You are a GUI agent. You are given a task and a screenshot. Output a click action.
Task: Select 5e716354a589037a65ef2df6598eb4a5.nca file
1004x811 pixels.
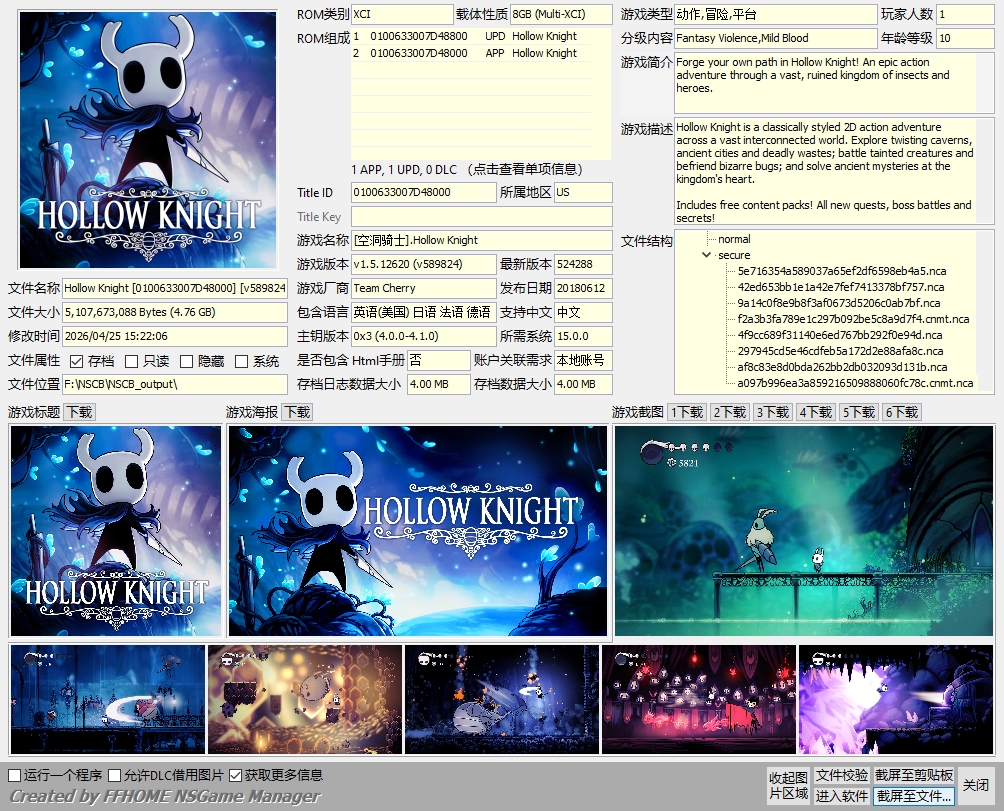point(841,271)
